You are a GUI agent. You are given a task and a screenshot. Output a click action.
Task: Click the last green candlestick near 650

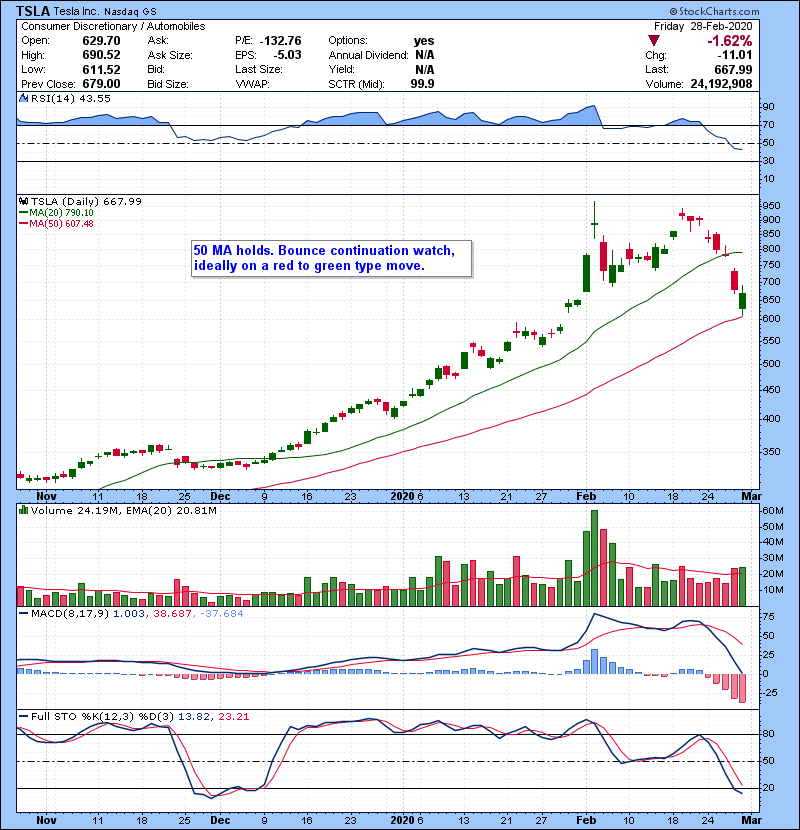(x=743, y=301)
